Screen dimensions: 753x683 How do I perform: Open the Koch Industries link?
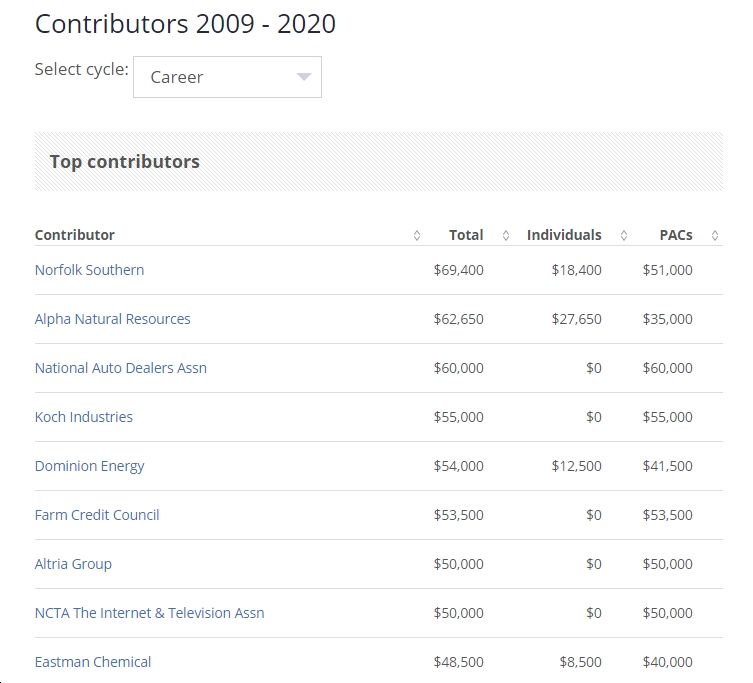[84, 417]
